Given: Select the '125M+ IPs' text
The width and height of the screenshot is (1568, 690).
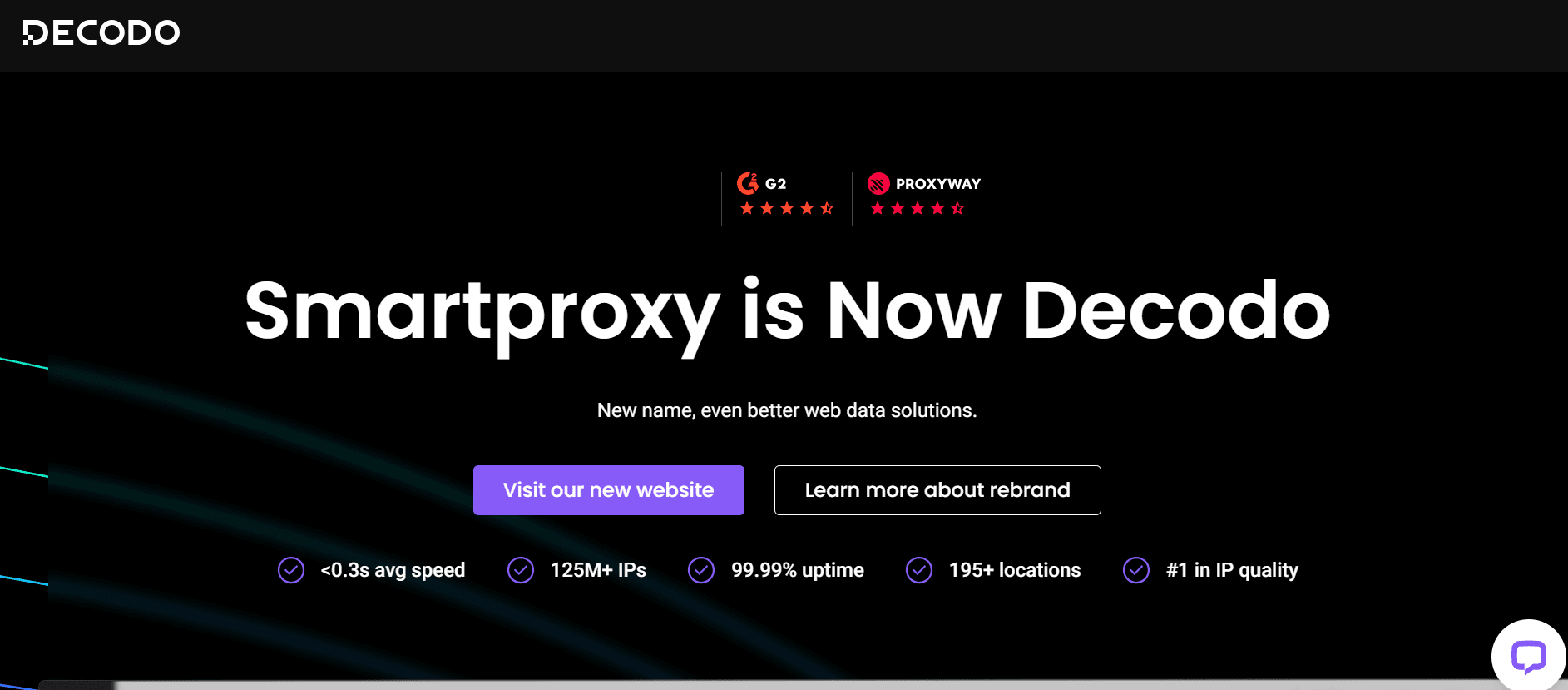Looking at the screenshot, I should pos(598,570).
